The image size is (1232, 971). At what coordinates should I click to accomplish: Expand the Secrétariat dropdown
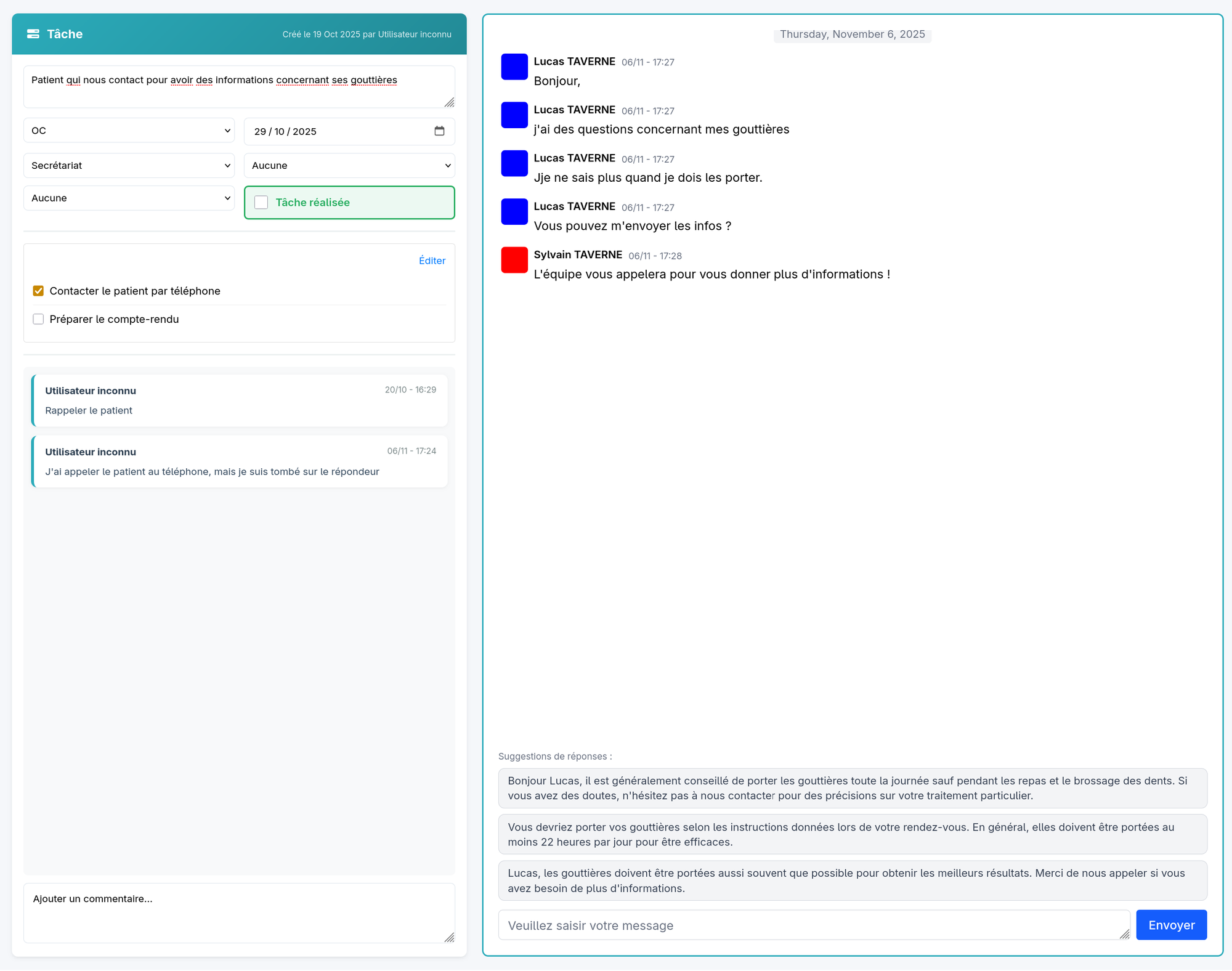point(129,166)
